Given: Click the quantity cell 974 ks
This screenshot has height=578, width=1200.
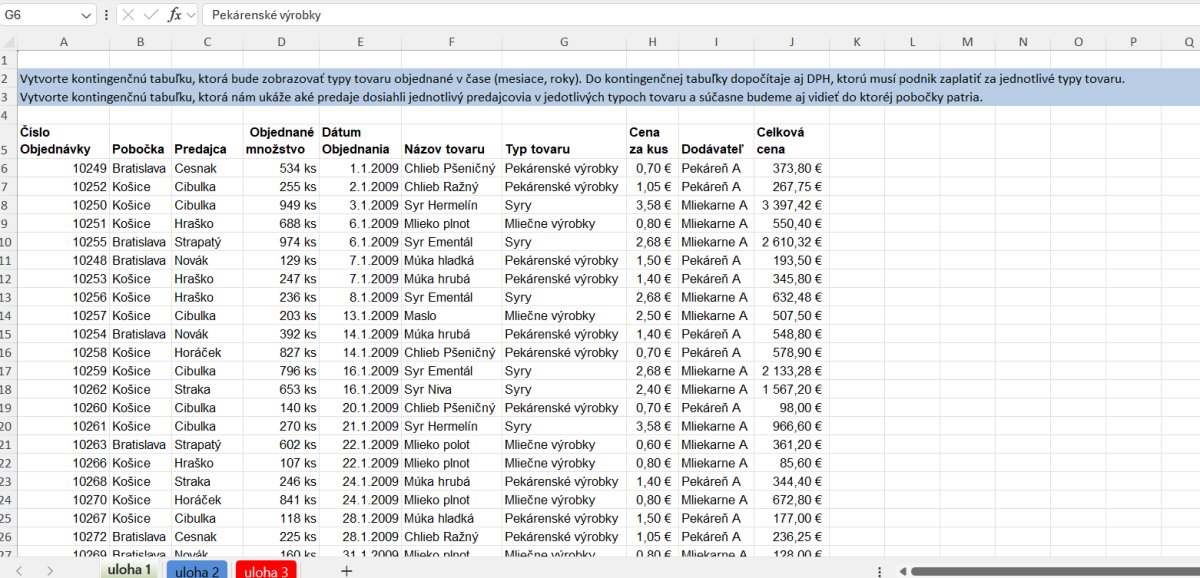Looking at the screenshot, I should point(281,242).
